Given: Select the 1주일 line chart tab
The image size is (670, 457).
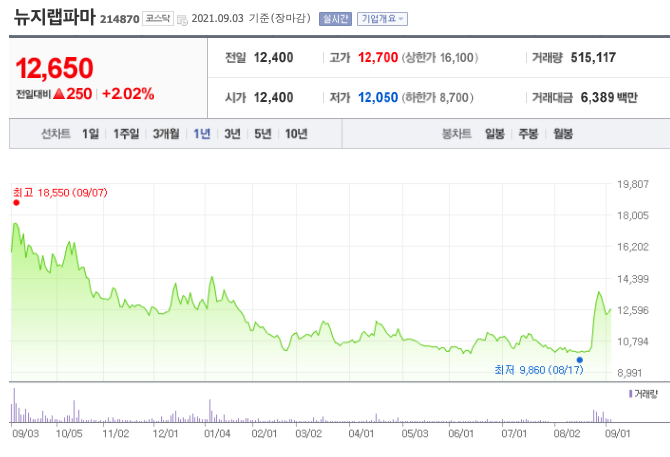Looking at the screenshot, I should (x=126, y=134).
